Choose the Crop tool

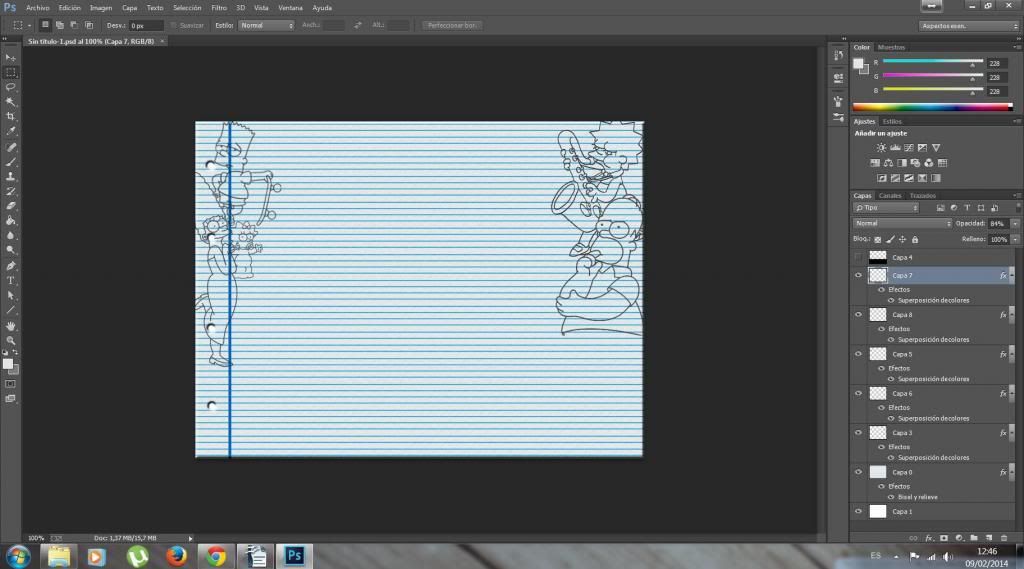11,116
